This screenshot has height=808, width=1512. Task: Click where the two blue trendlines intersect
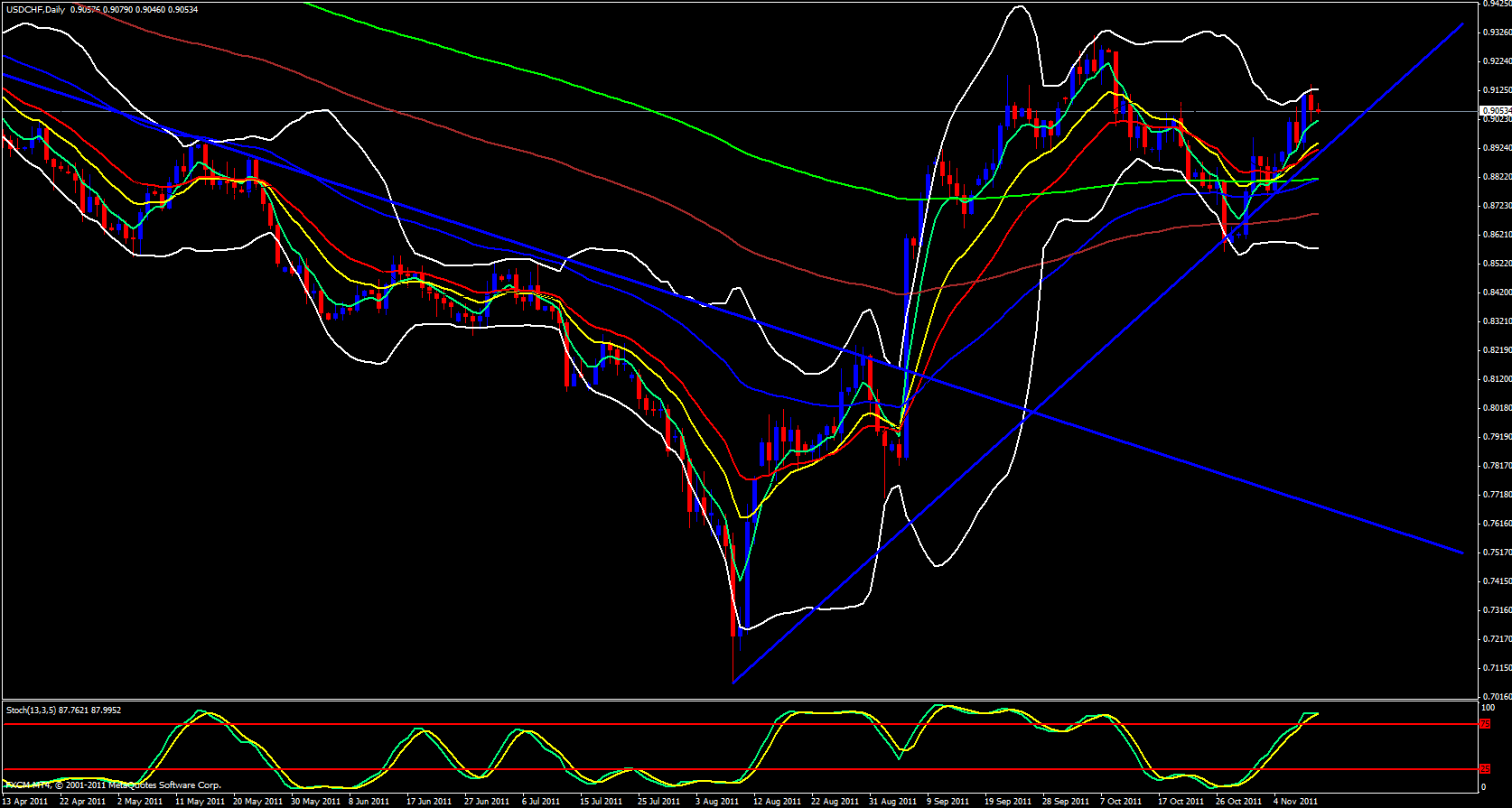tap(1031, 413)
